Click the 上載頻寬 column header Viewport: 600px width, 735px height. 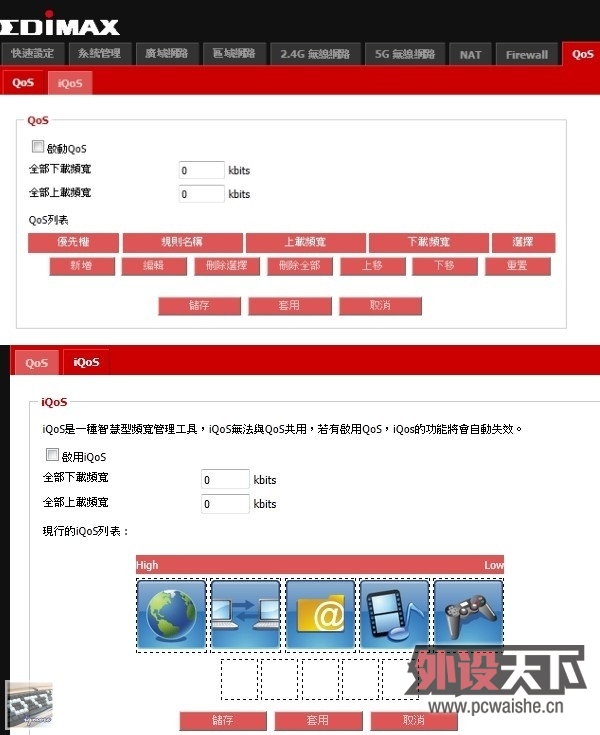[x=306, y=242]
